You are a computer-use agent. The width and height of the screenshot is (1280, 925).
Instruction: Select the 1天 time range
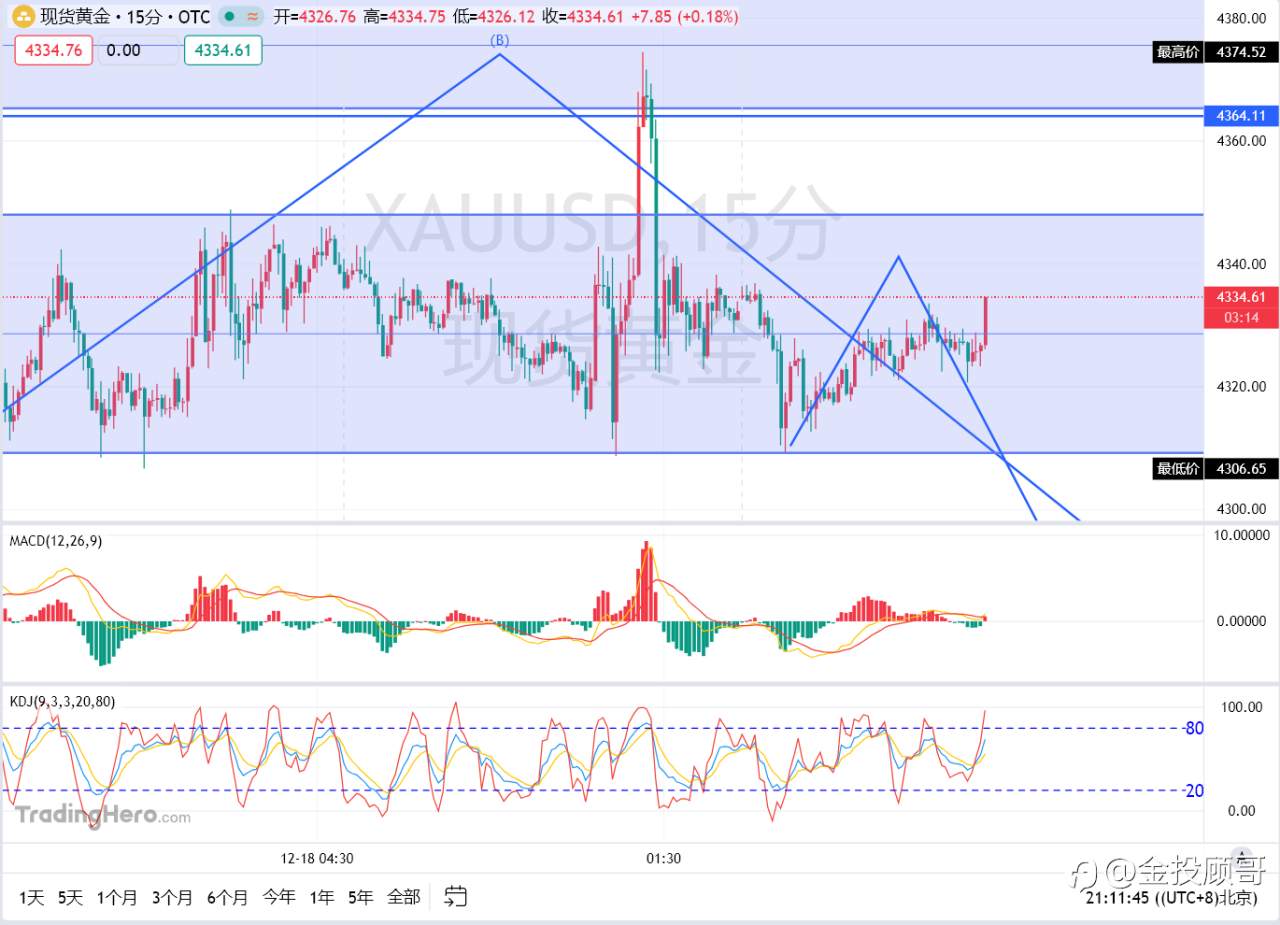tap(30, 897)
